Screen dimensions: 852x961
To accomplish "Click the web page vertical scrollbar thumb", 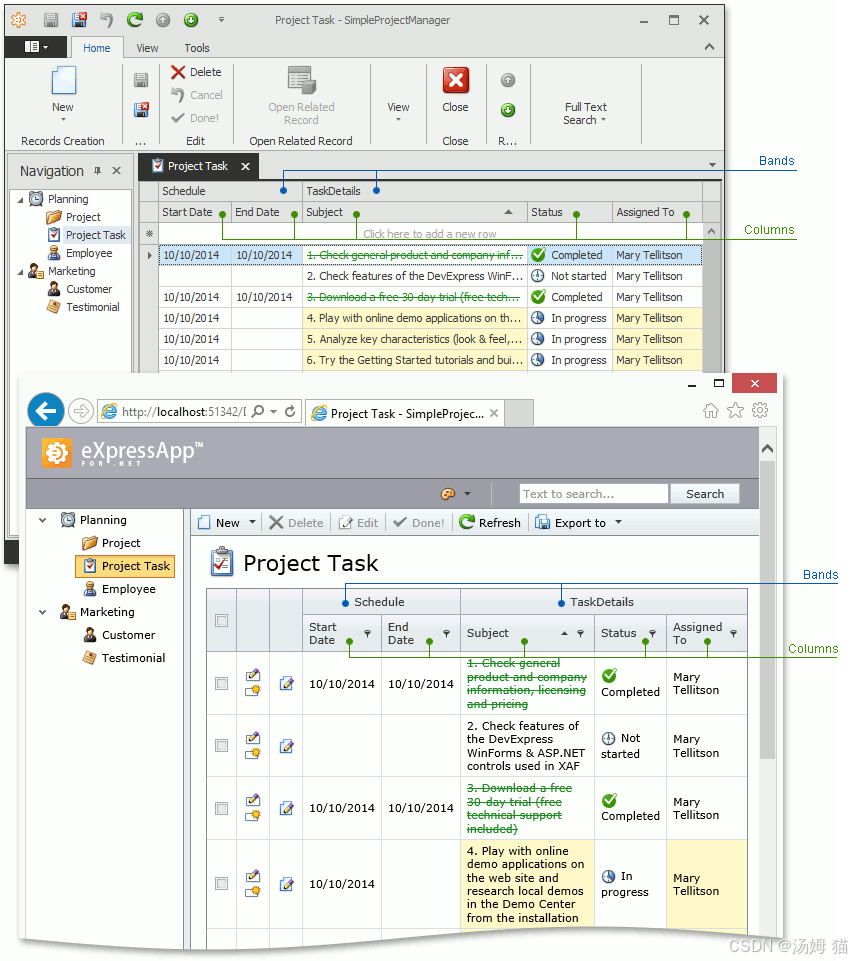I will coord(767,610).
